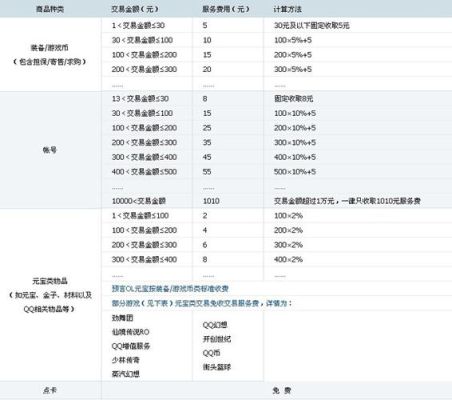
Task: Click the '商品种类' column header
Action: click(x=50, y=9)
